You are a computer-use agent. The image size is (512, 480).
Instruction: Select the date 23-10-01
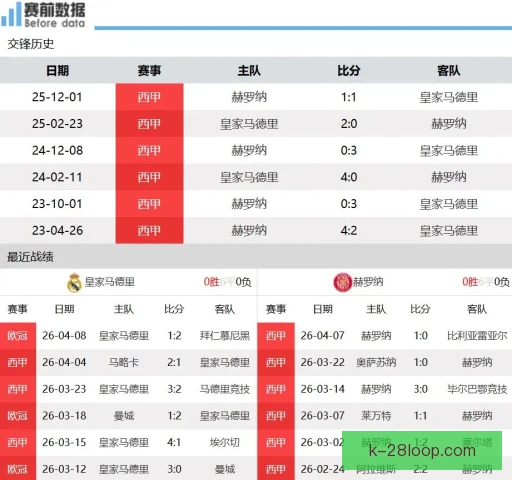57,204
